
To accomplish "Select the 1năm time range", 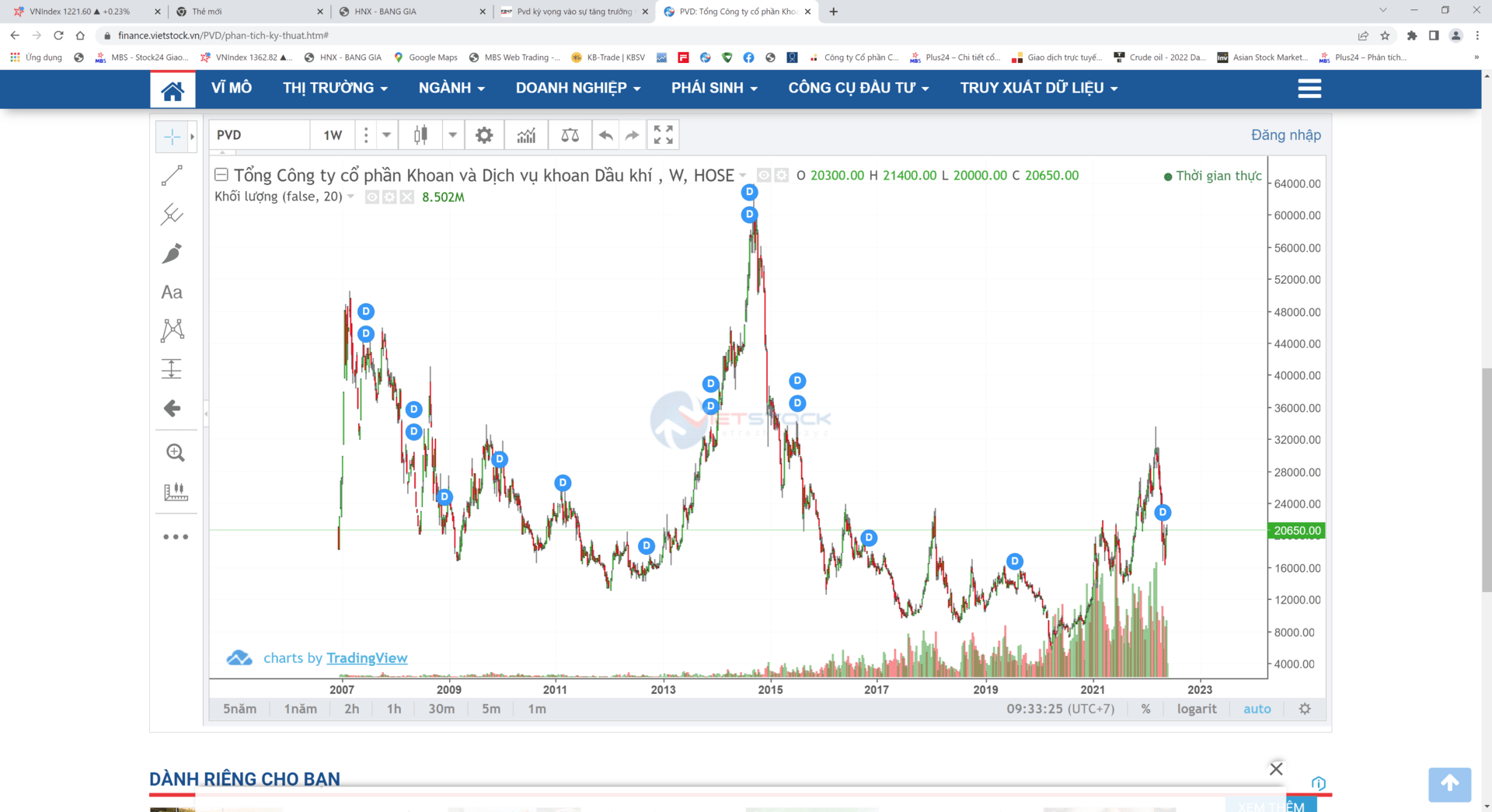I will tap(300, 709).
